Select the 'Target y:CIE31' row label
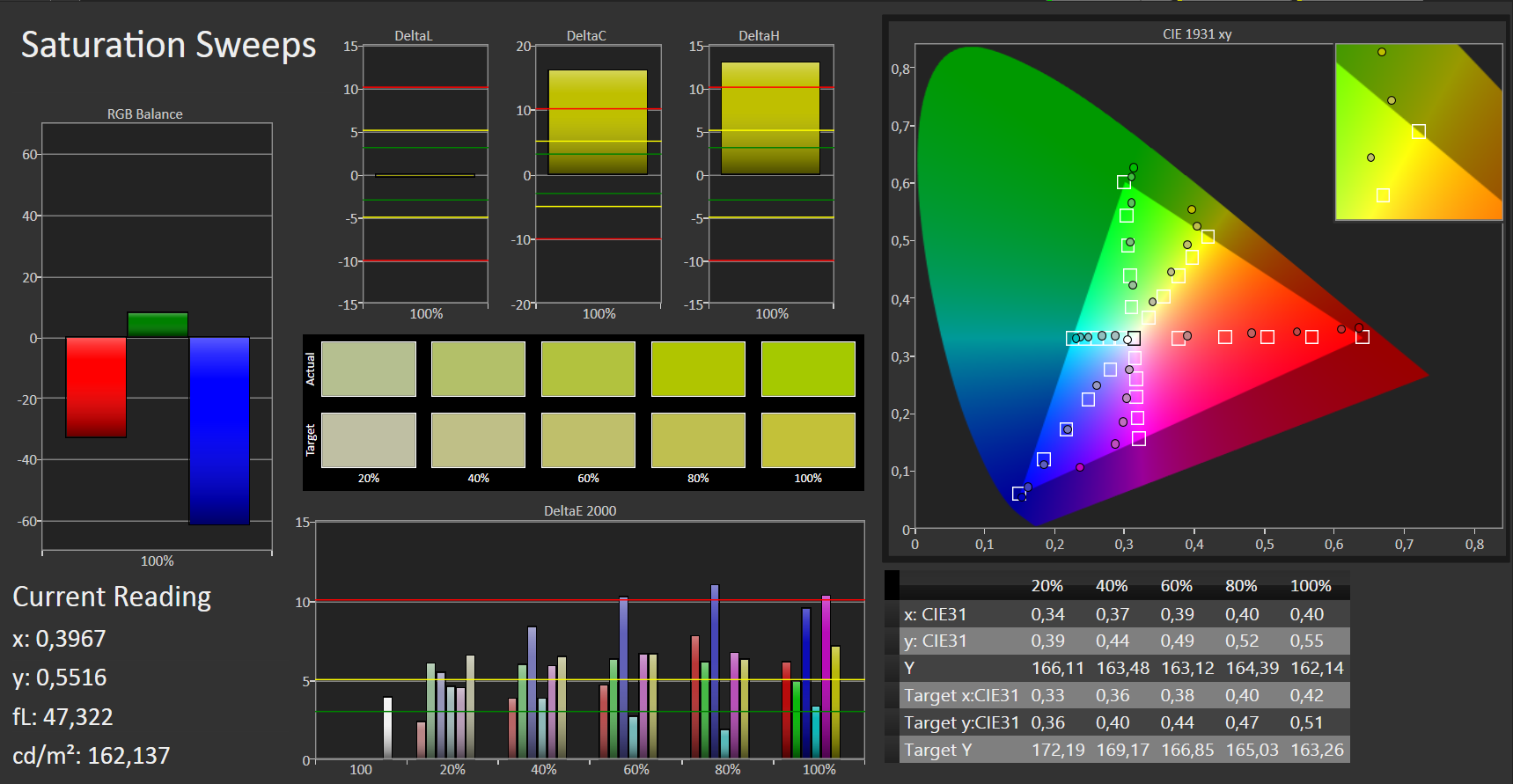This screenshot has height=784, width=1513. pyautogui.click(x=961, y=722)
